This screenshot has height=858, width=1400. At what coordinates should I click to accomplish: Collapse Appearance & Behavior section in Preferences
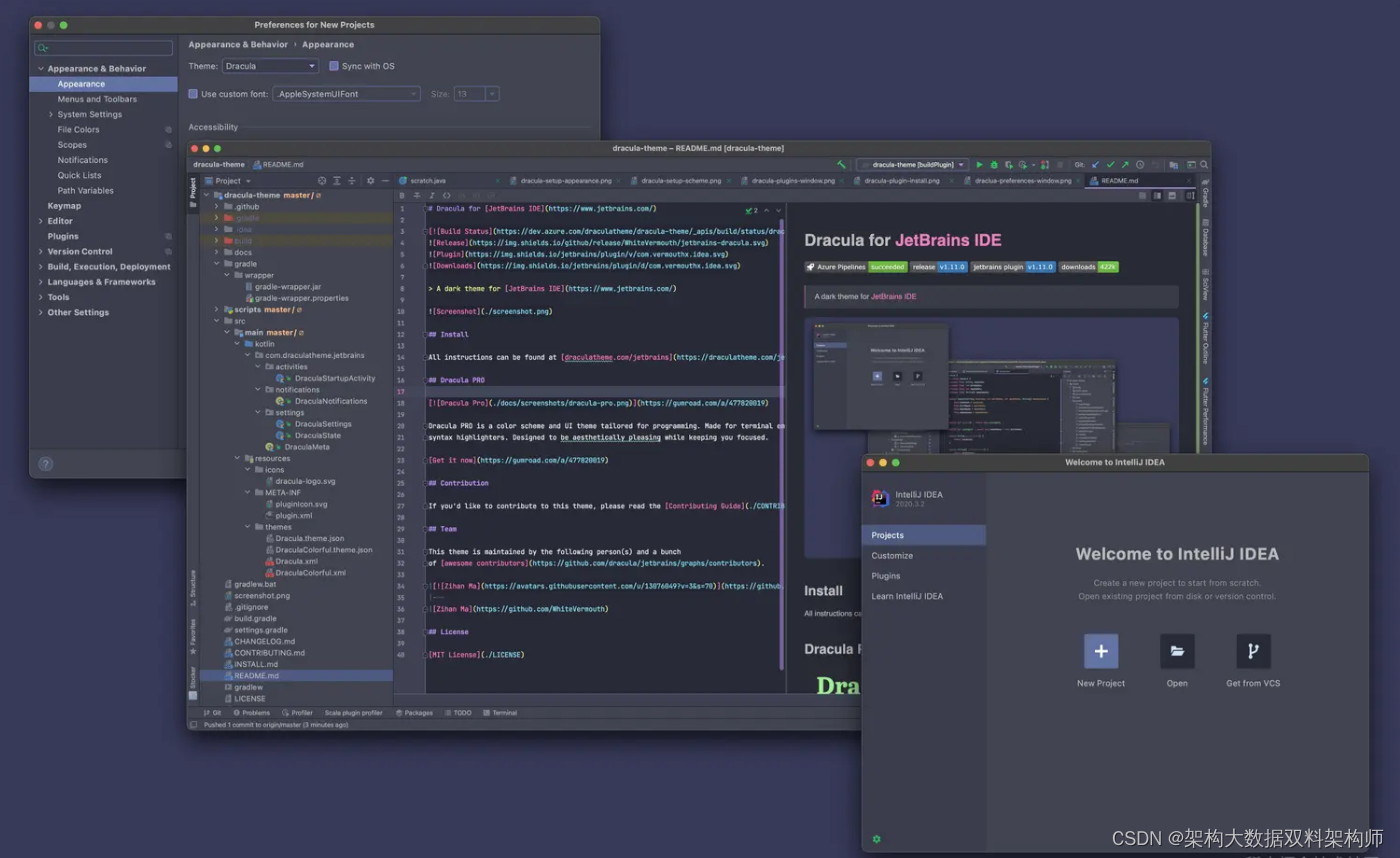click(x=41, y=69)
